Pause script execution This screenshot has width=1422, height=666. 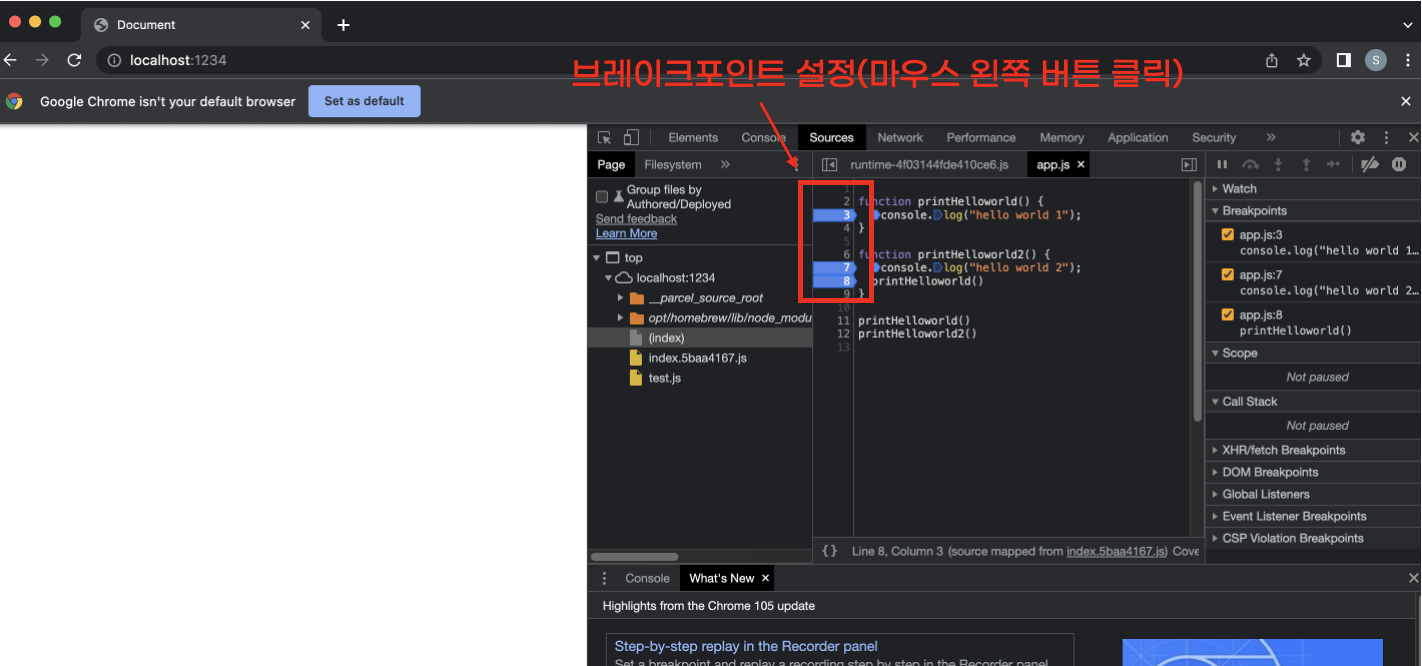point(1222,164)
